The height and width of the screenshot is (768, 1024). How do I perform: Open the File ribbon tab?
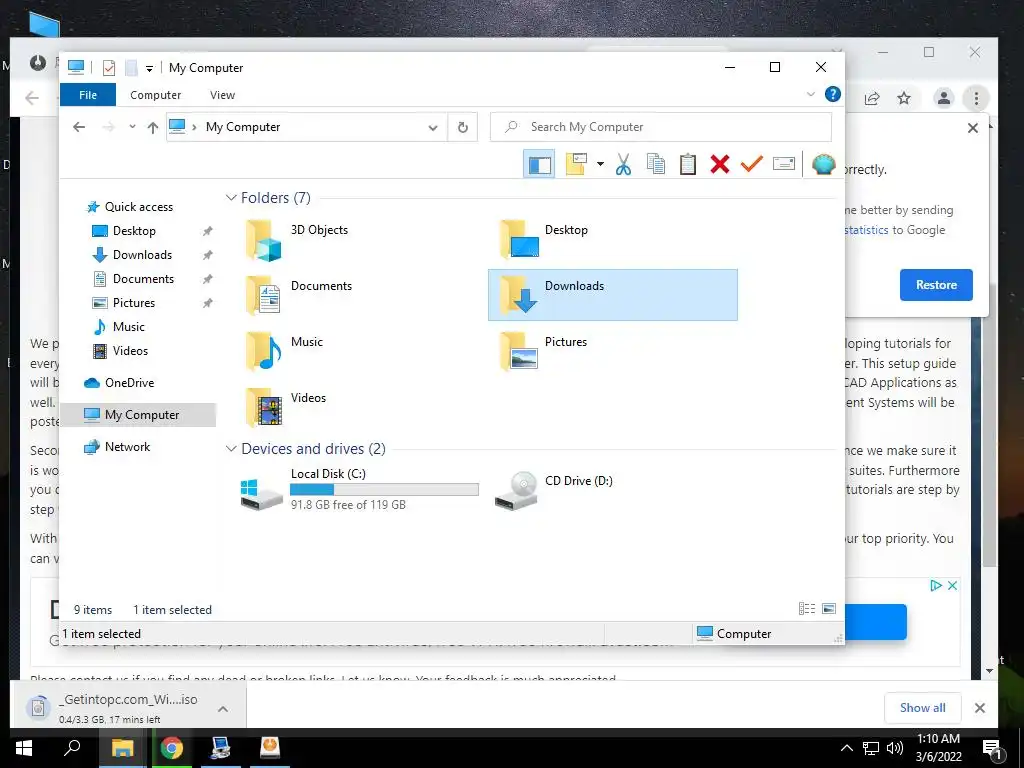pos(88,95)
